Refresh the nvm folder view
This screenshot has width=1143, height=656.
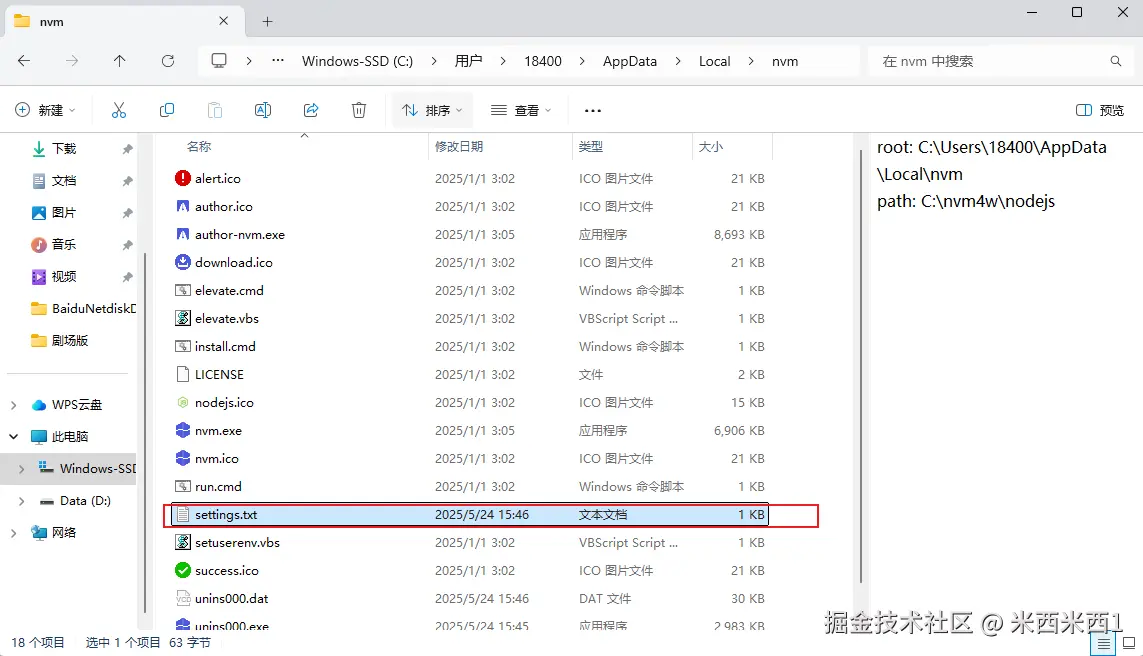click(x=168, y=61)
